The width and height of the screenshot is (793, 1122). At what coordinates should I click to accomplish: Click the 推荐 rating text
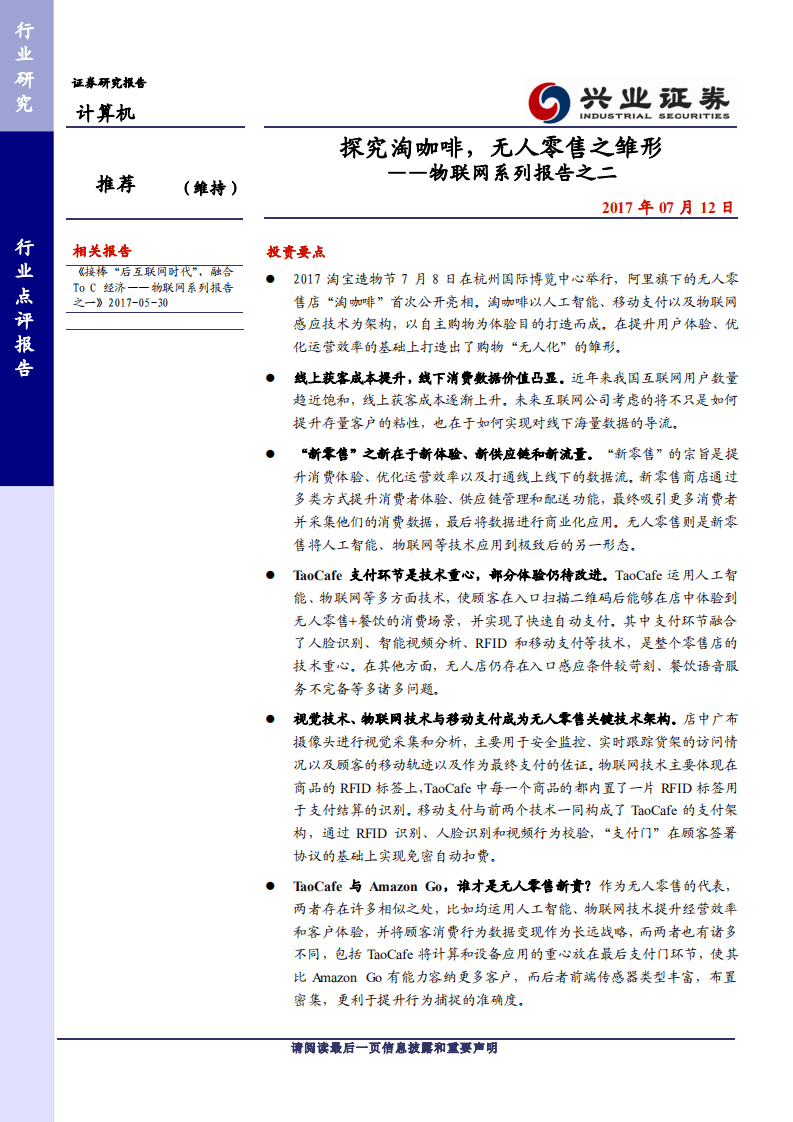point(116,185)
